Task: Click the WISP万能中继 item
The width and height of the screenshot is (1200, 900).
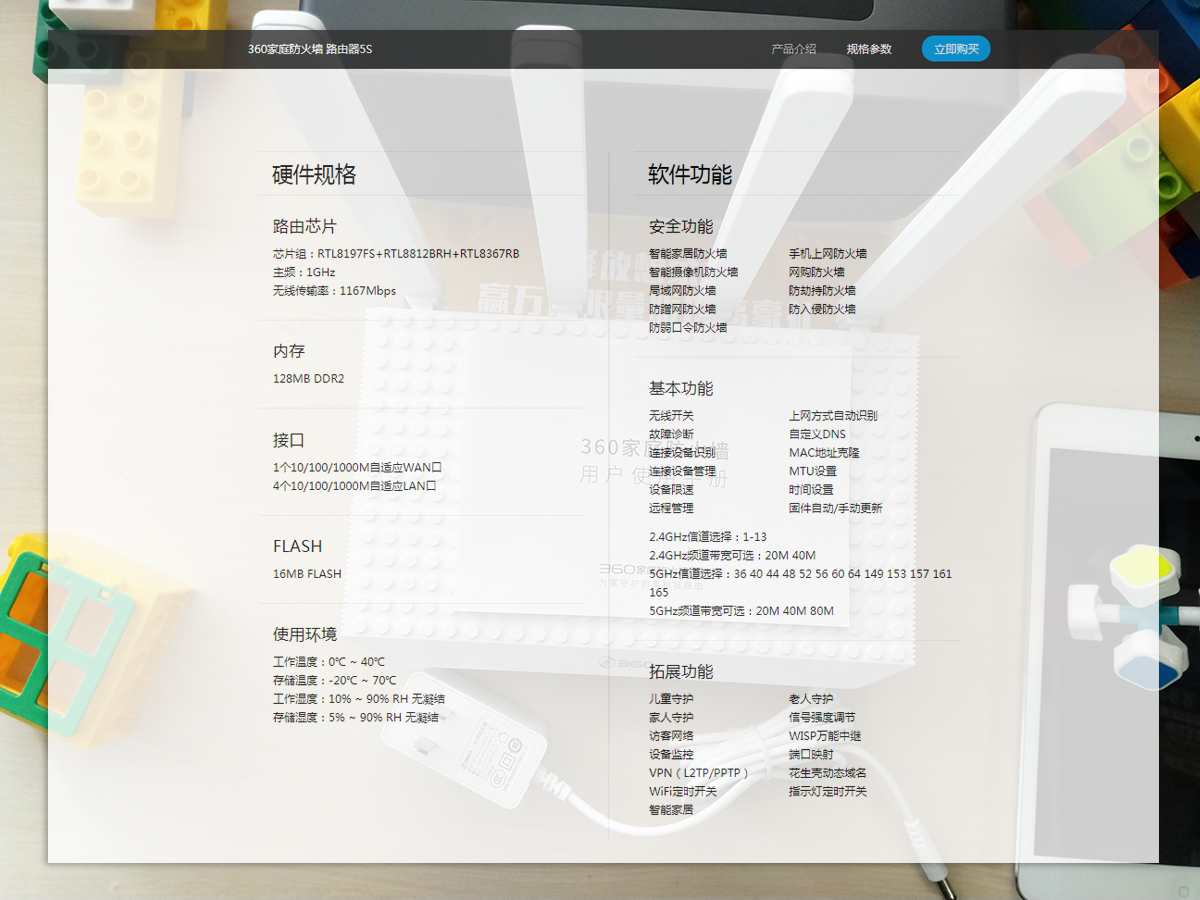Action: [825, 736]
